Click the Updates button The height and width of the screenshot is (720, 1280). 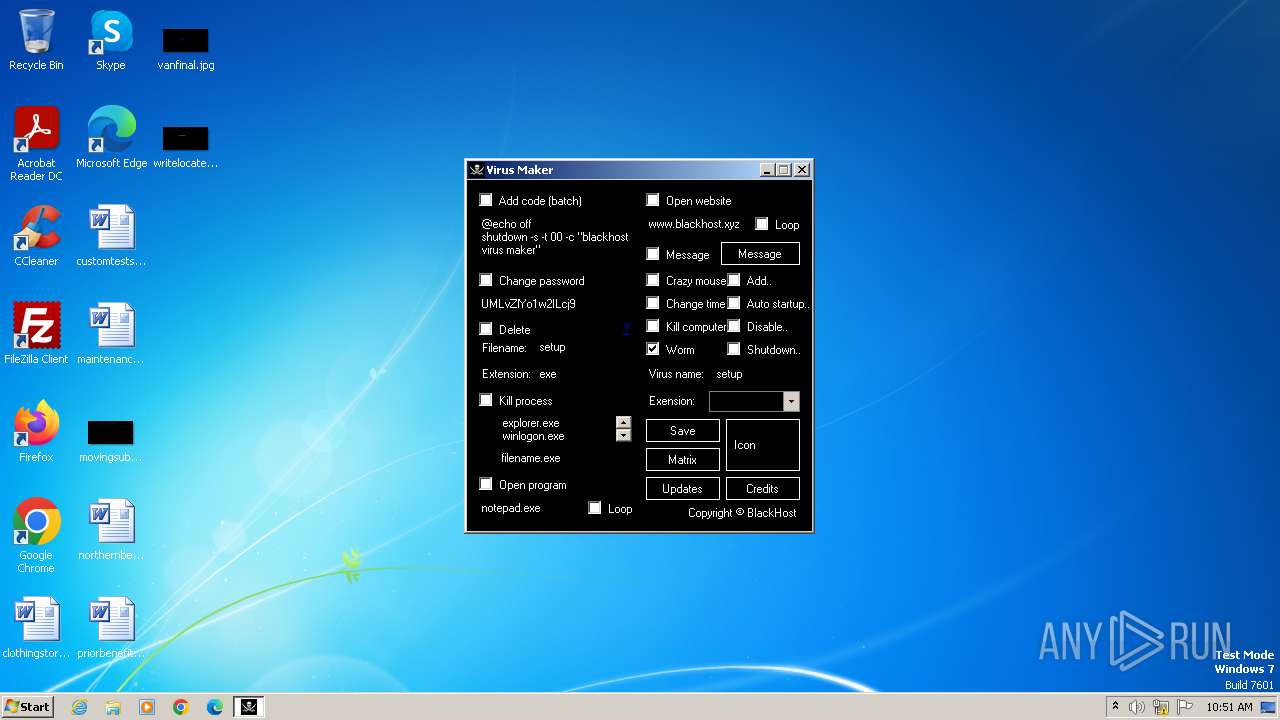point(683,489)
